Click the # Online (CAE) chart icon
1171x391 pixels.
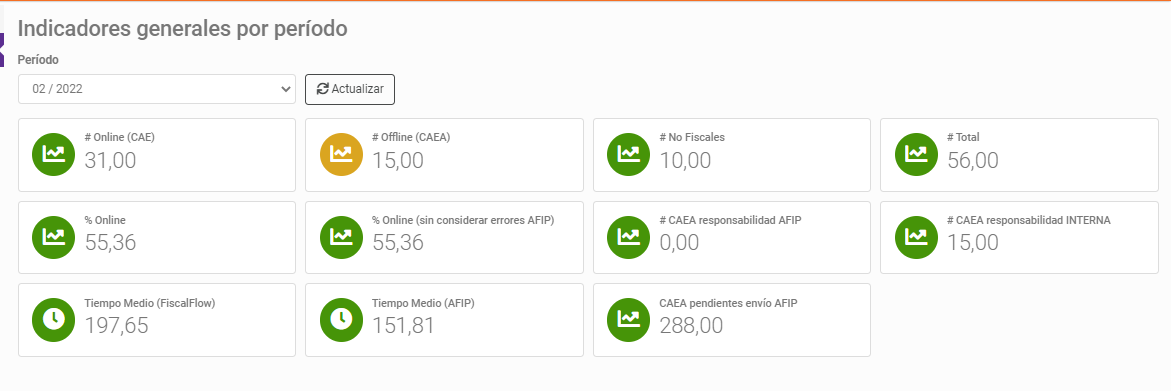(x=54, y=154)
